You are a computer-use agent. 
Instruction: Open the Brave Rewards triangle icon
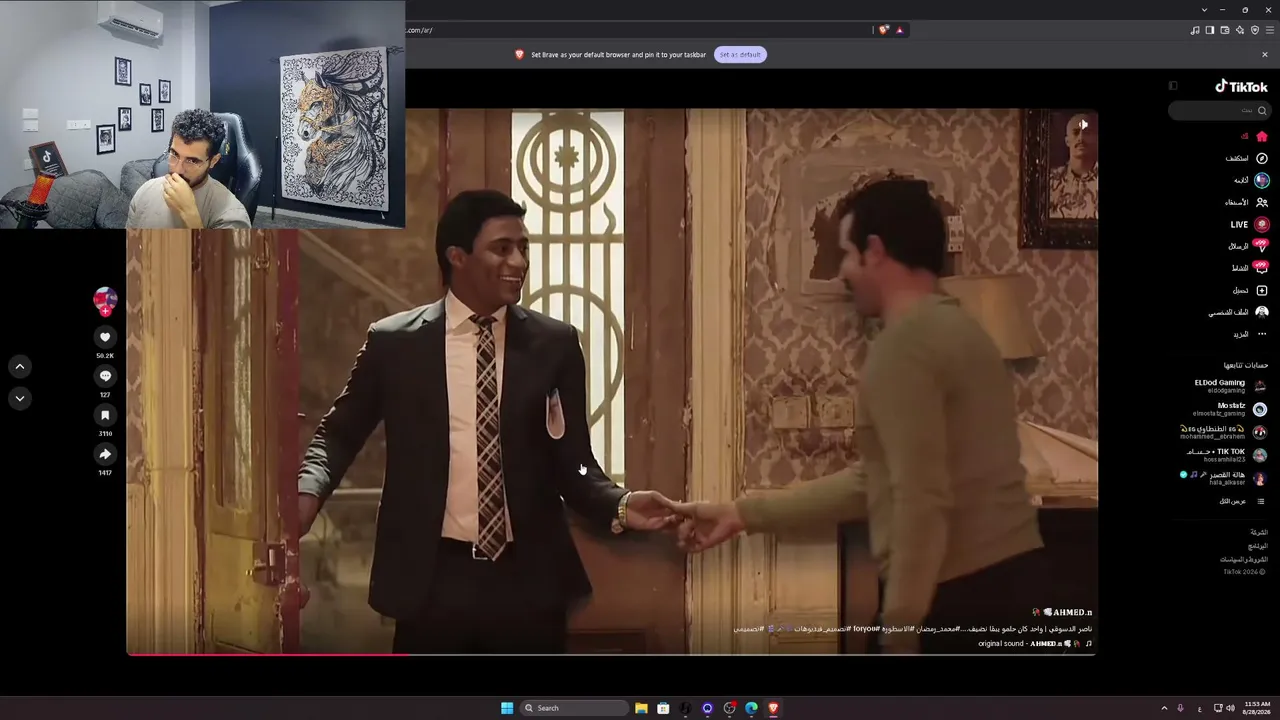coord(899,30)
